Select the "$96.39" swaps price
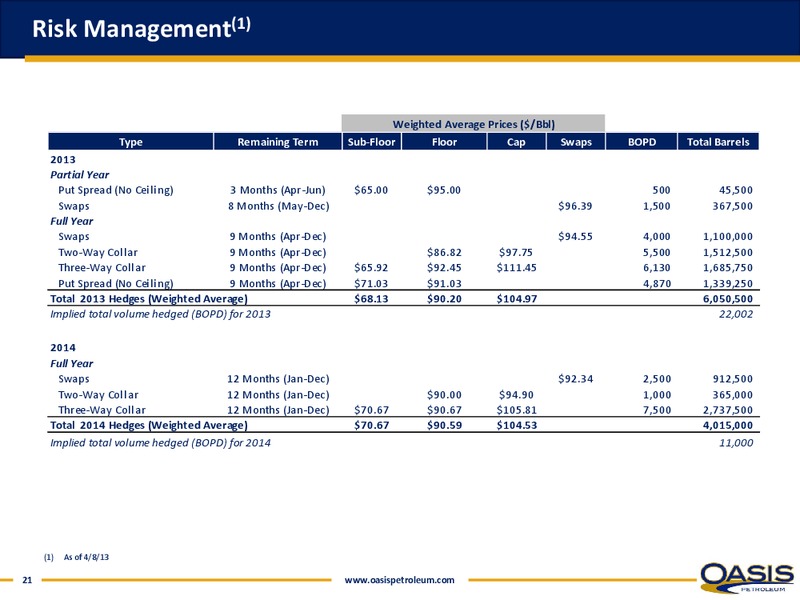This screenshot has height=600, width=800. 575,206
